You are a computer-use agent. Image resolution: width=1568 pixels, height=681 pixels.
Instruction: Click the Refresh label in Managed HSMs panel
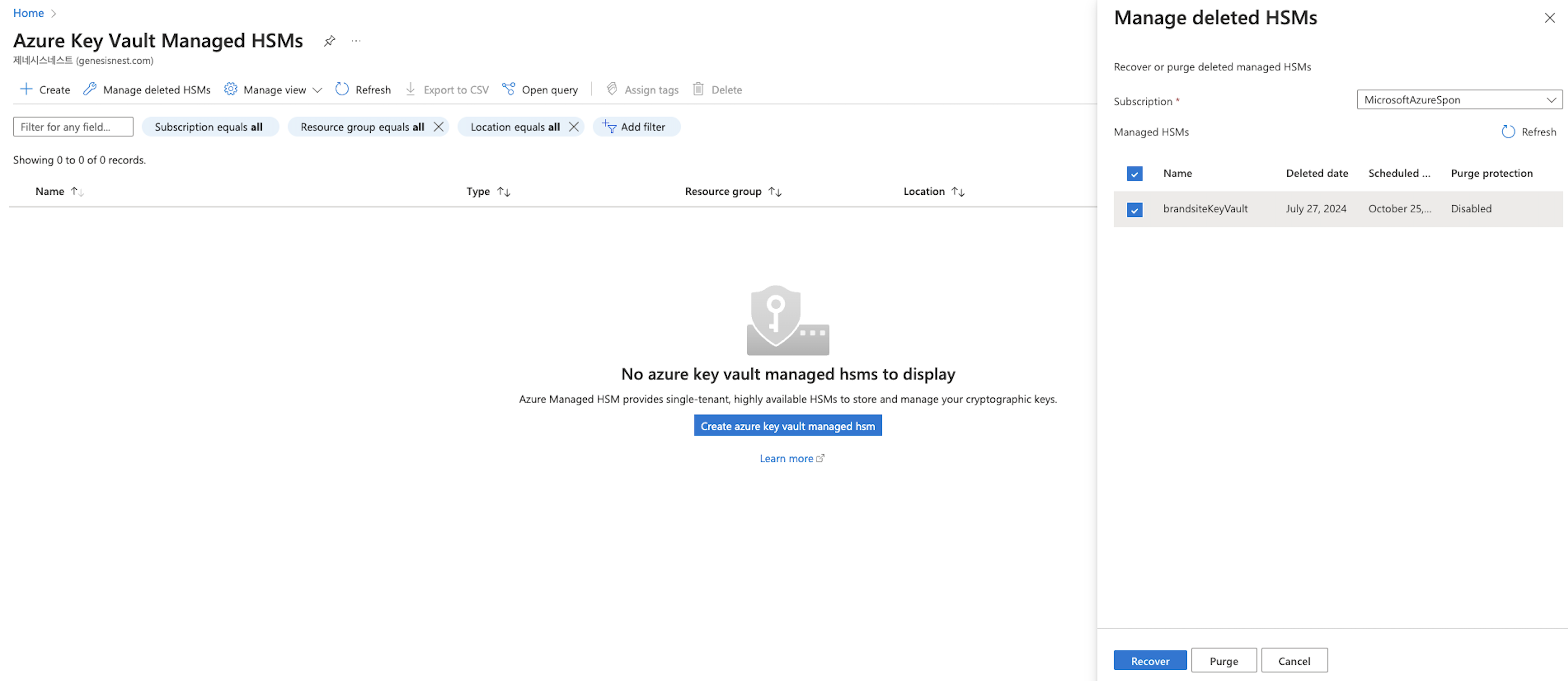point(1538,132)
